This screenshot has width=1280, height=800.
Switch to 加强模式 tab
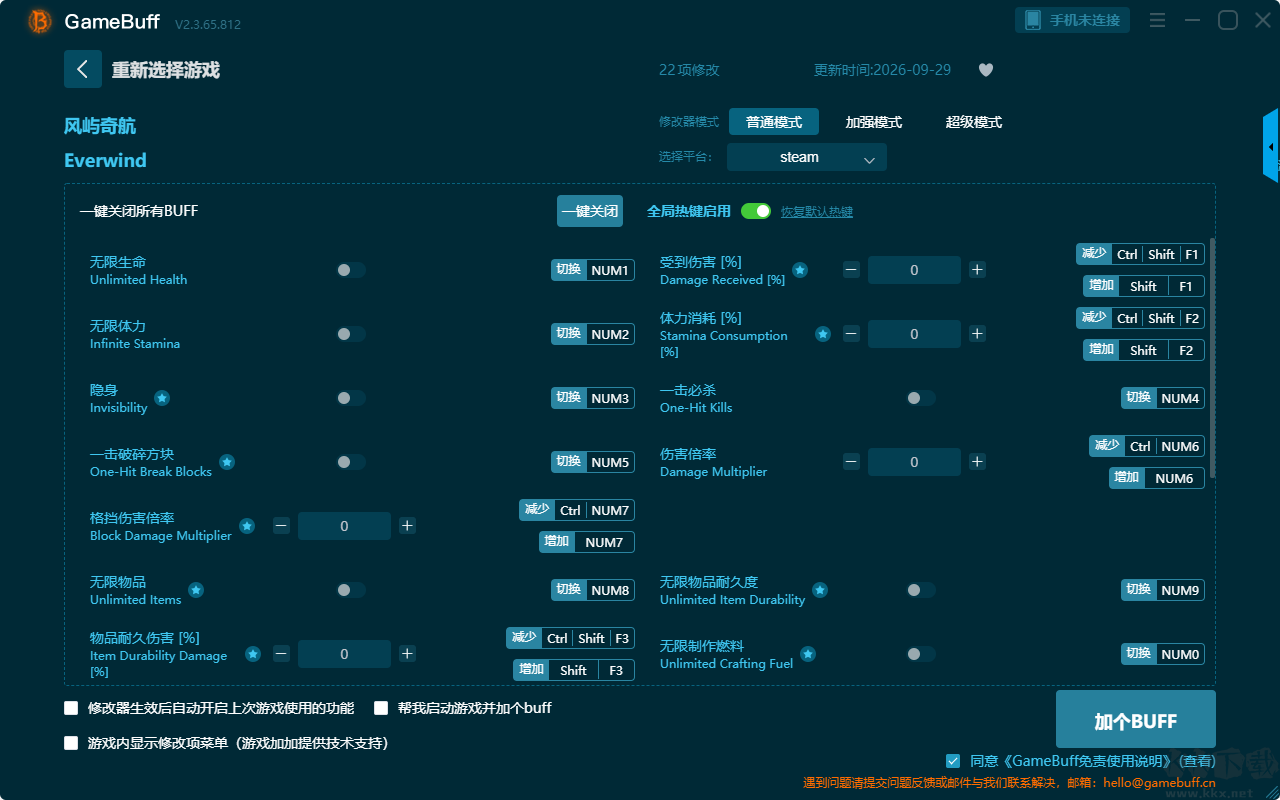click(874, 122)
